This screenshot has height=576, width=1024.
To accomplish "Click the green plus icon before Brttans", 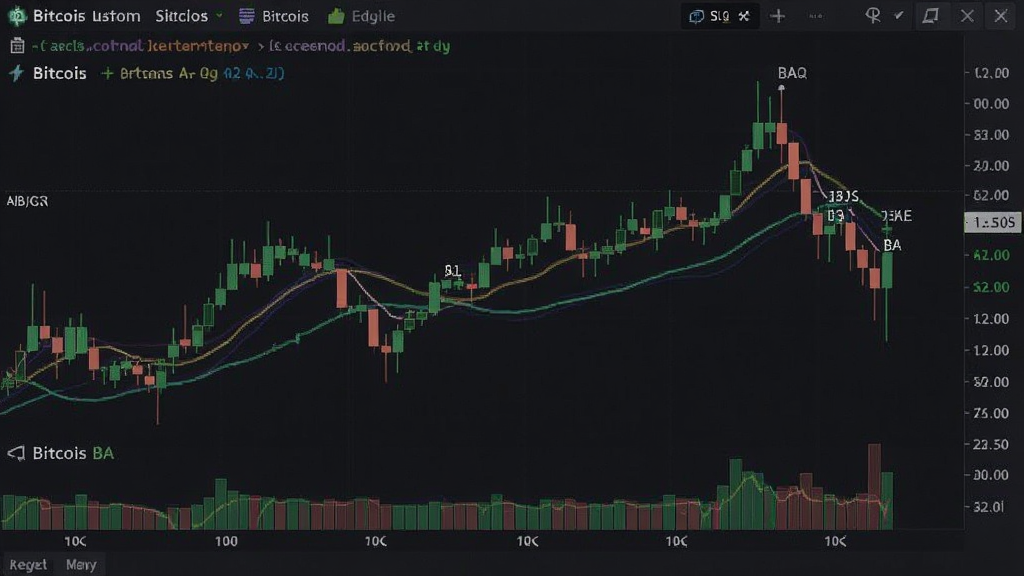I will [108, 73].
